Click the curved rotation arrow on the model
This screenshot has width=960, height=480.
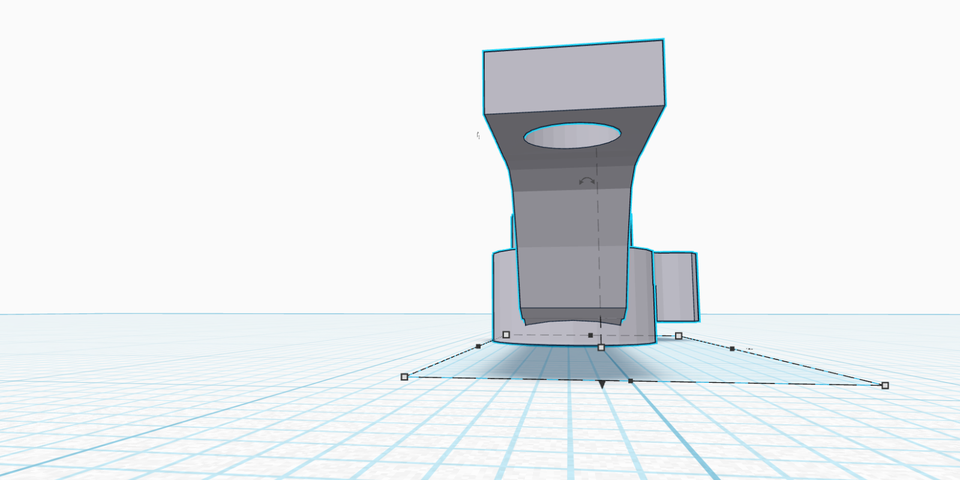(x=587, y=182)
